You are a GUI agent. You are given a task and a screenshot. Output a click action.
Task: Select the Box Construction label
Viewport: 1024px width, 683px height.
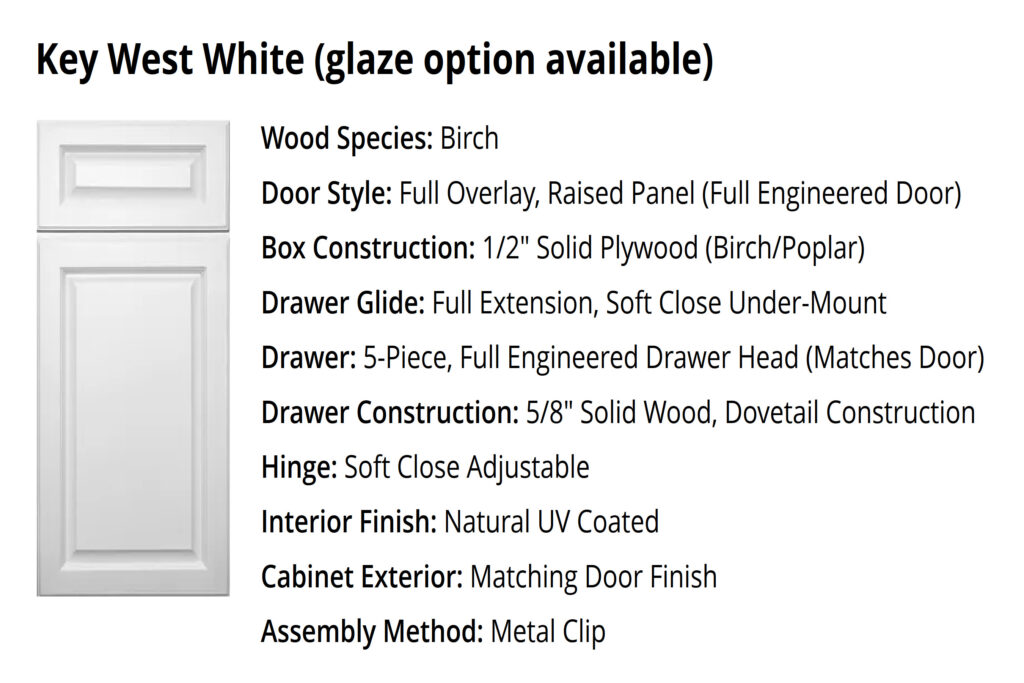368,248
